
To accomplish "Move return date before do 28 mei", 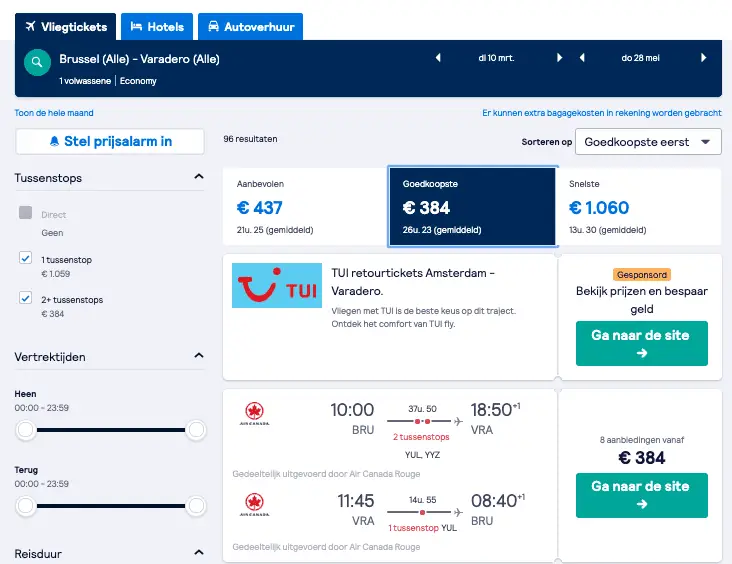I will pos(582,58).
